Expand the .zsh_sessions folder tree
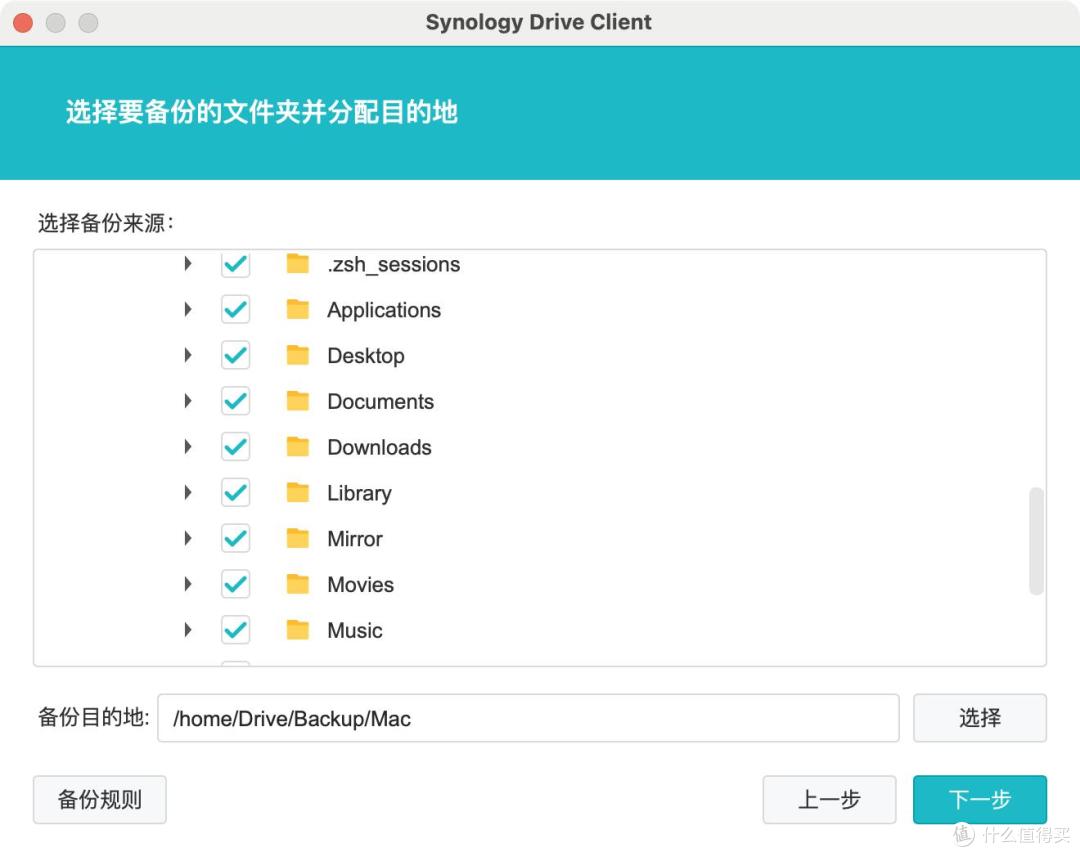The image size is (1080, 857). point(188,264)
